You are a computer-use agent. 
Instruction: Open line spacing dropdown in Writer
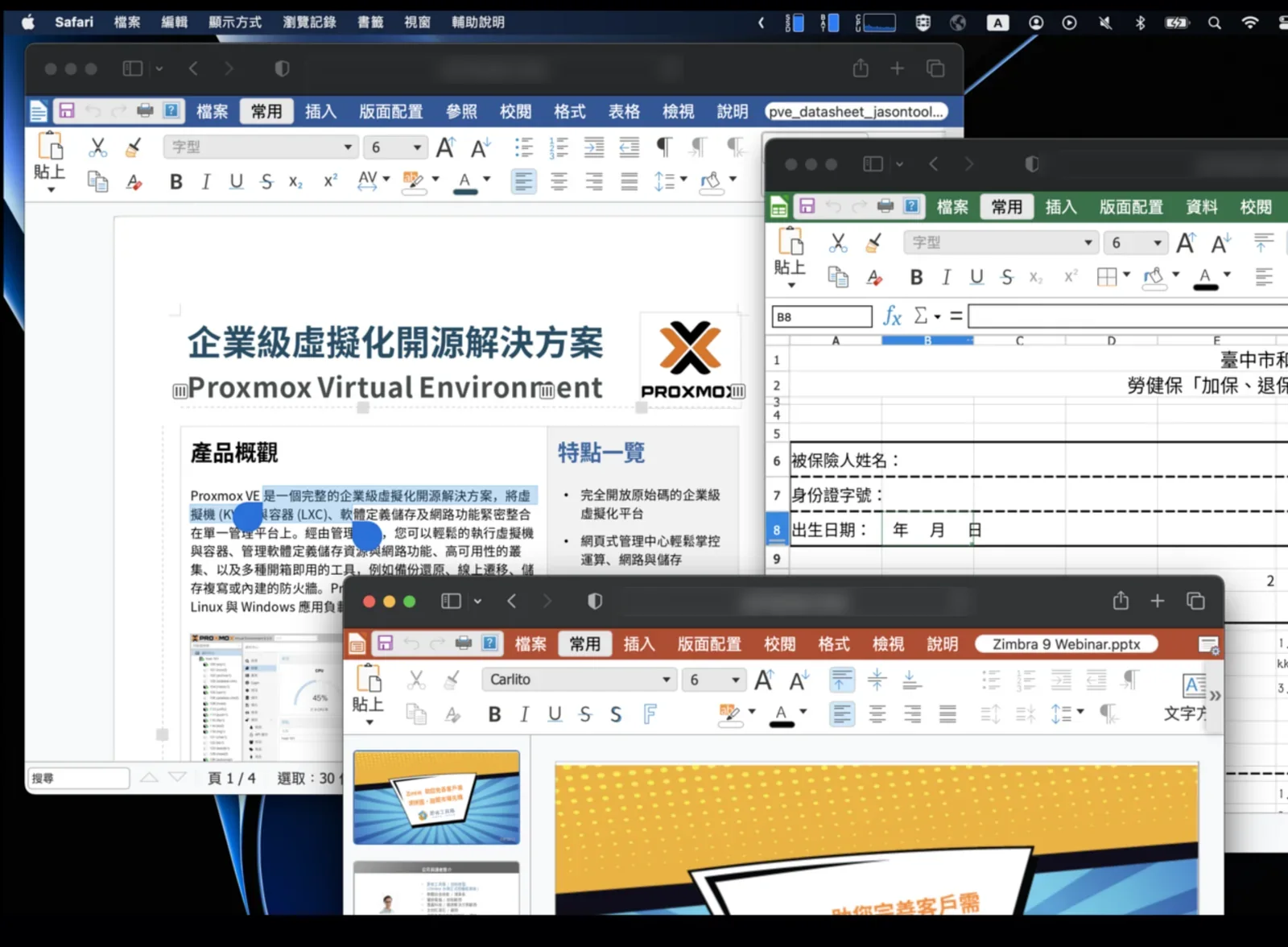pyautogui.click(x=684, y=180)
